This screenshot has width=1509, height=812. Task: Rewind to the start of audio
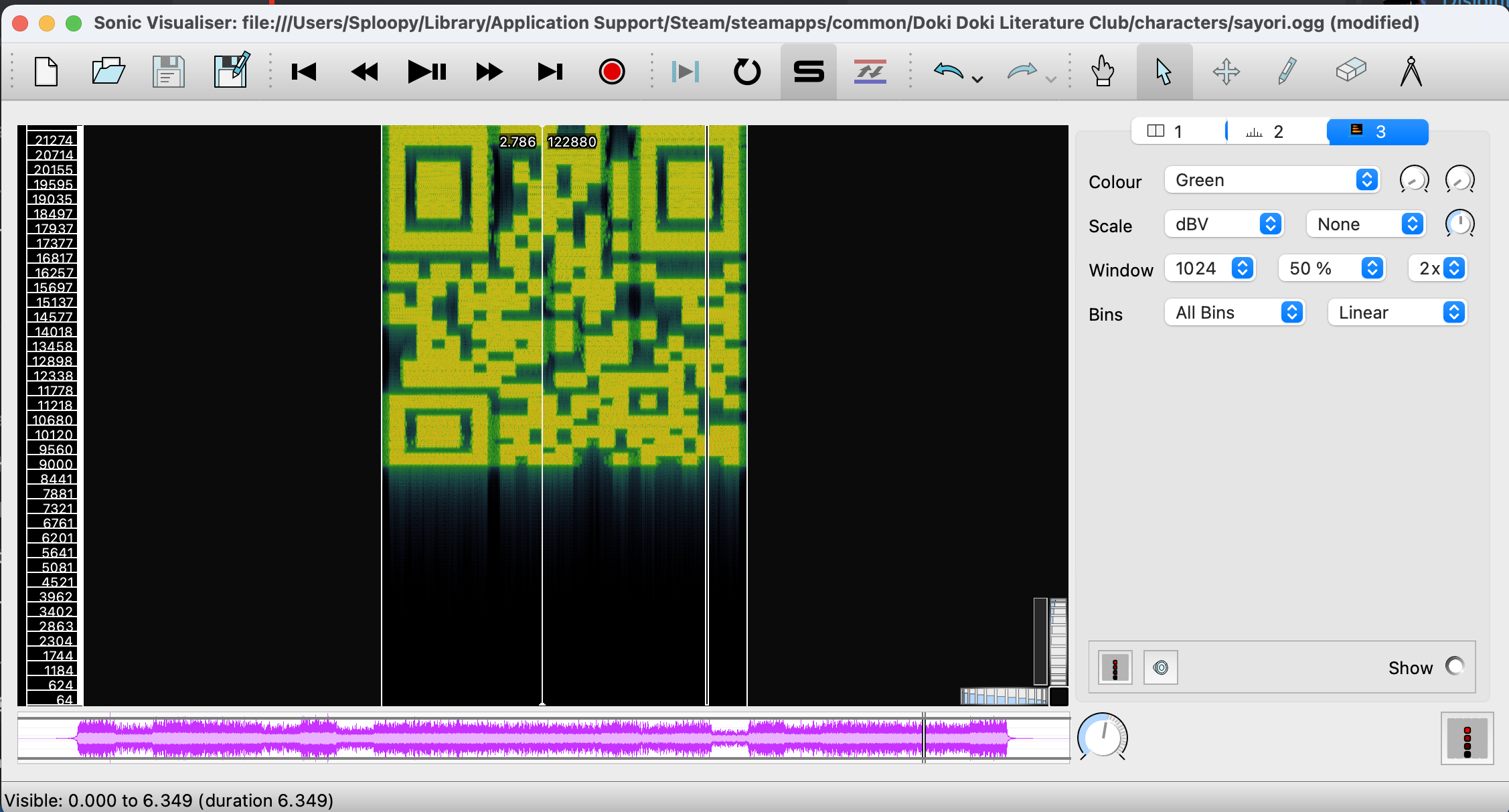[303, 72]
